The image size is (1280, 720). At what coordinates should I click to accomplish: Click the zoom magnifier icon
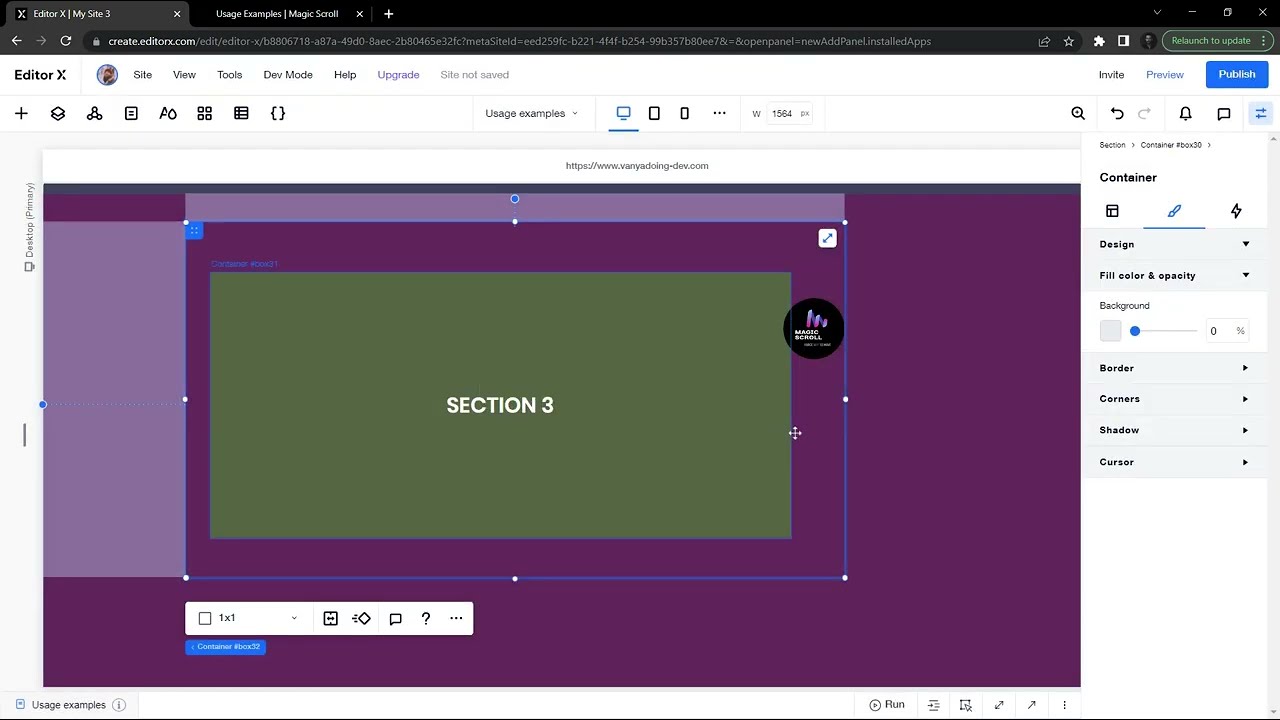coord(1078,114)
